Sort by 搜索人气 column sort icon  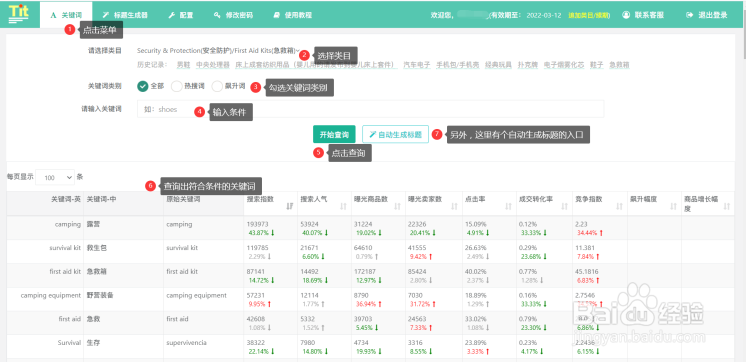pos(344,206)
